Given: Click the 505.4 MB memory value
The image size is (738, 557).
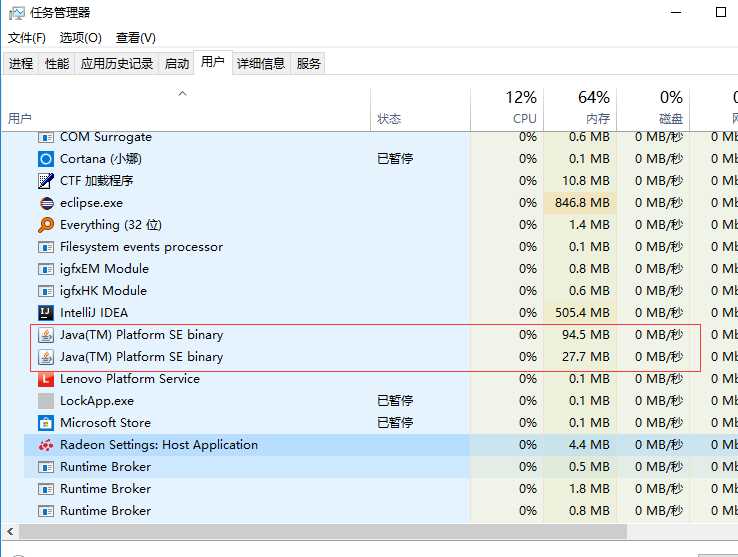Looking at the screenshot, I should coord(582,313).
